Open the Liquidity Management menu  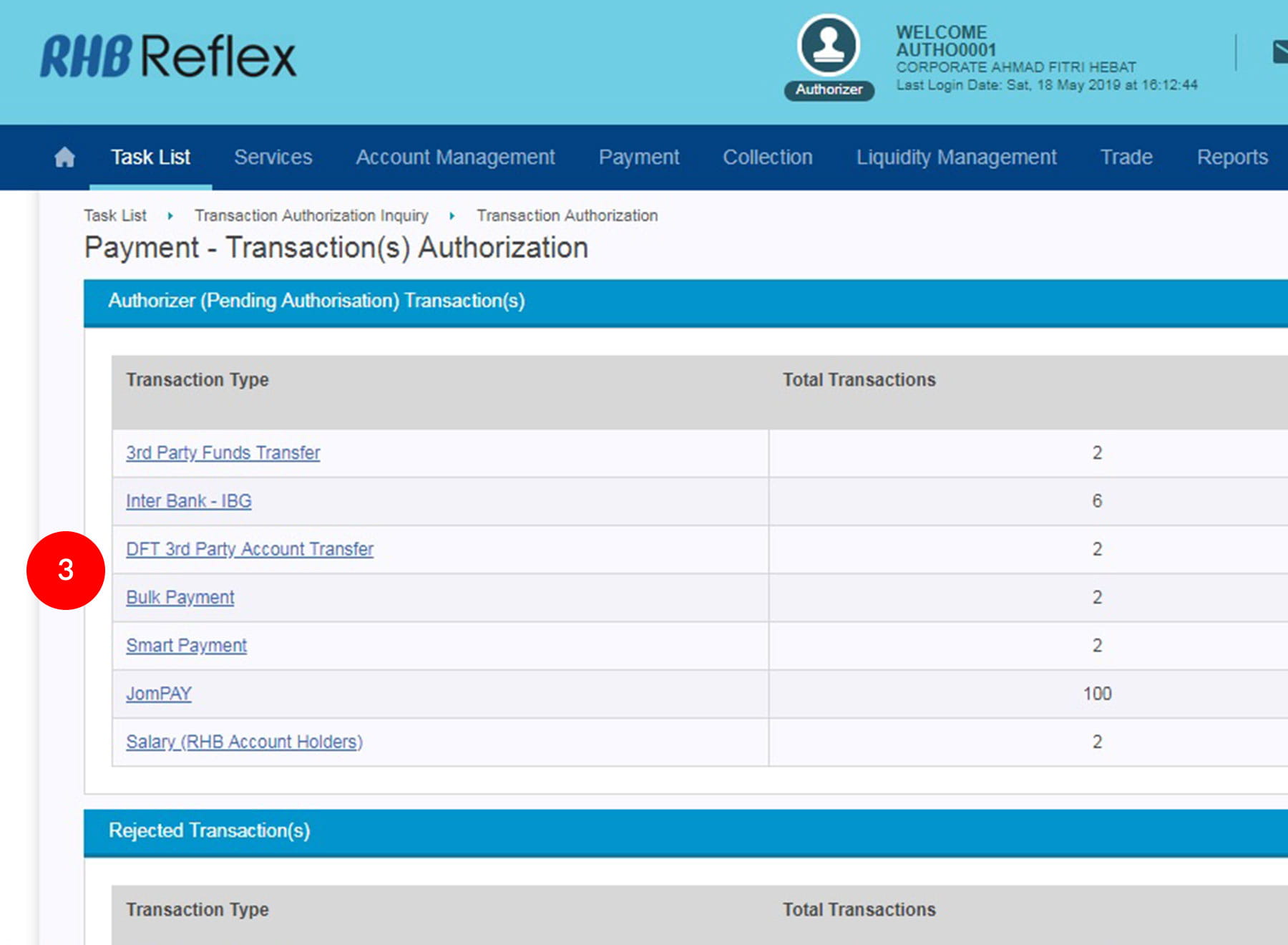click(x=956, y=157)
